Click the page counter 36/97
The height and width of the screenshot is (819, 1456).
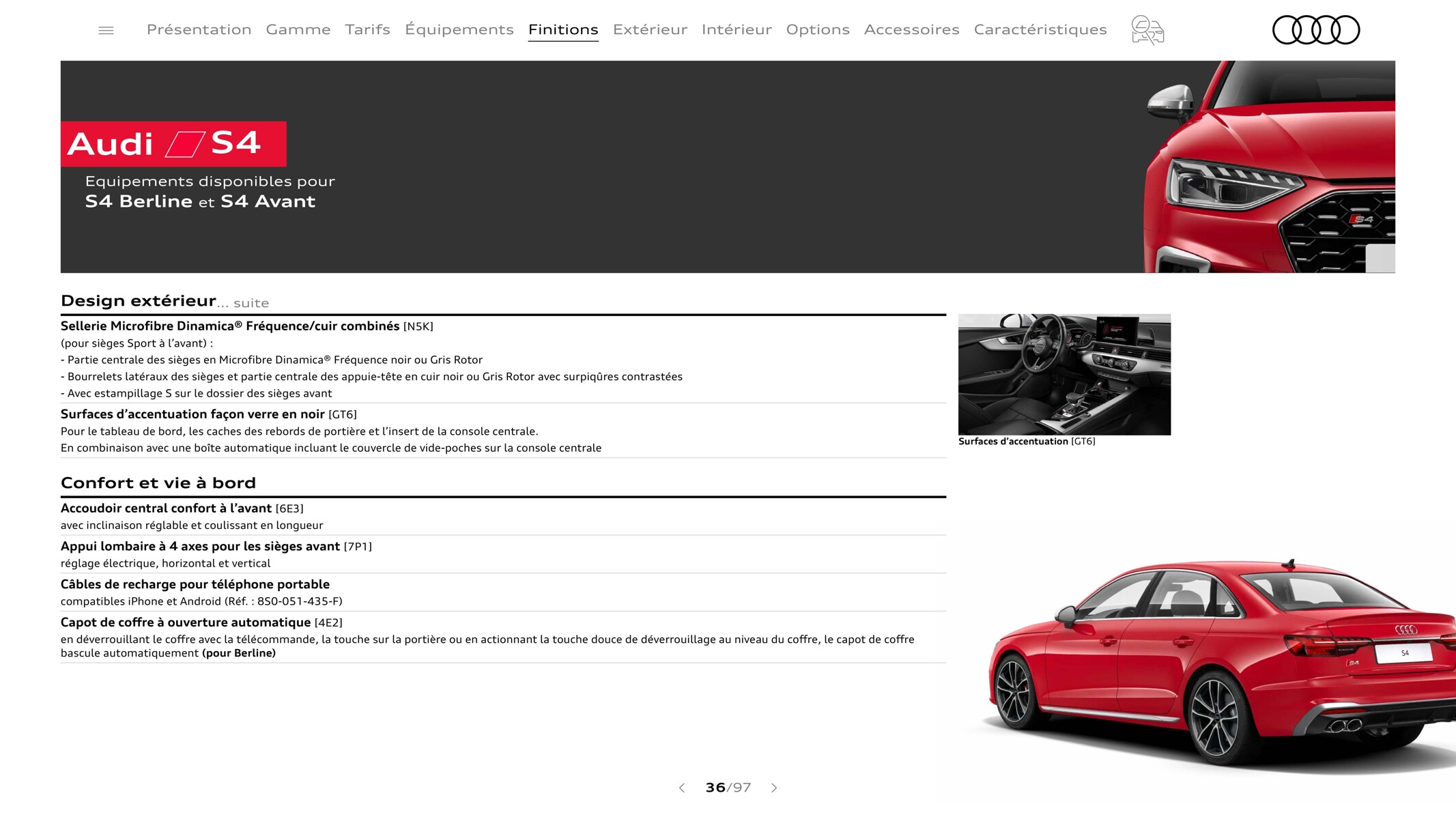tap(728, 788)
